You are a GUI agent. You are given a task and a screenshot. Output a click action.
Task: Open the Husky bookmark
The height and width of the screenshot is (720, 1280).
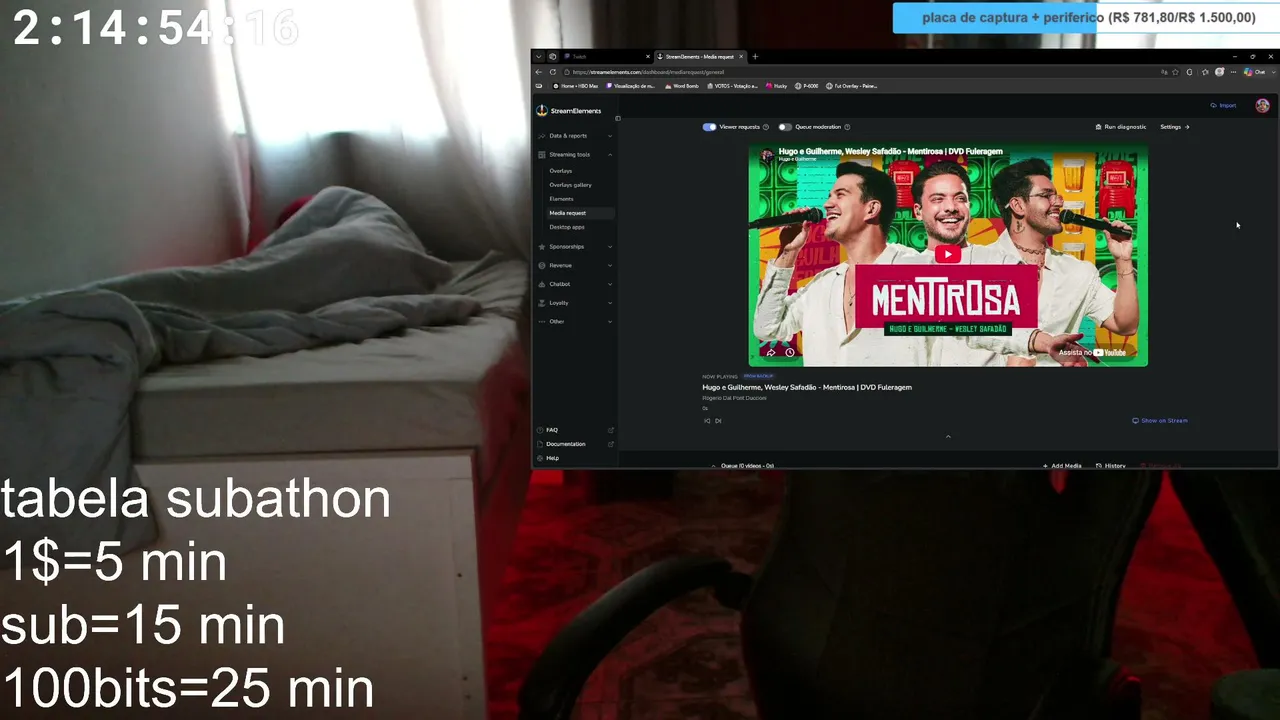tap(777, 86)
